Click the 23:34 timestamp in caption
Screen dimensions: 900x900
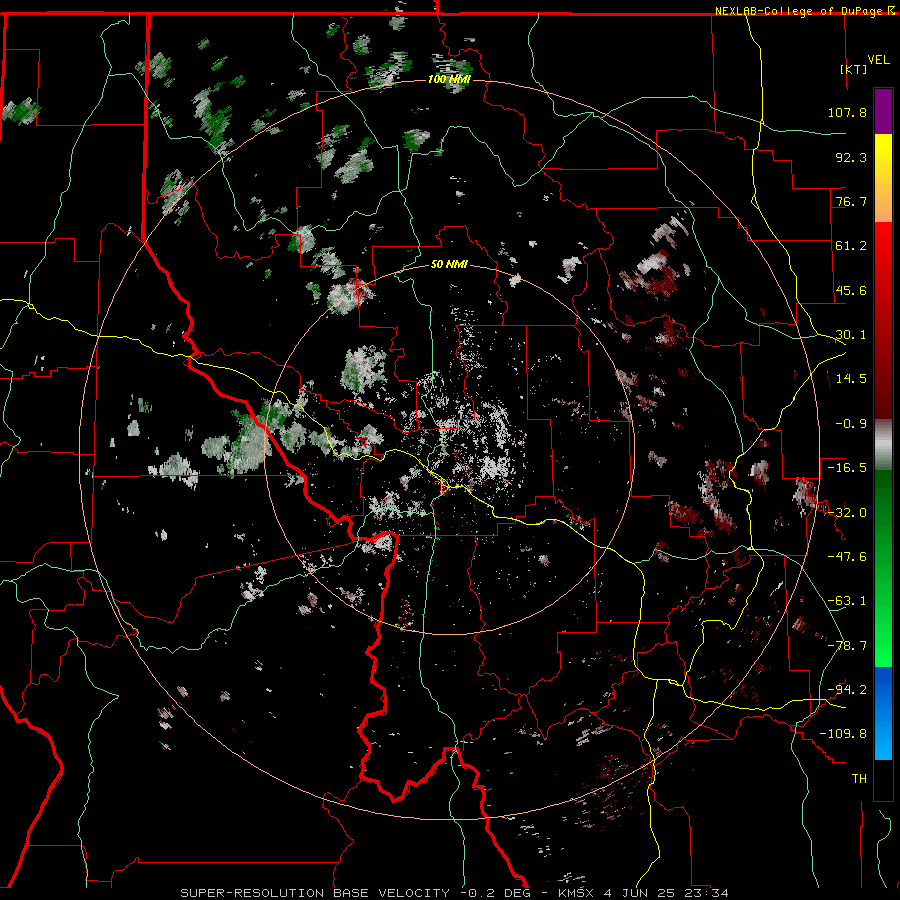[709, 893]
